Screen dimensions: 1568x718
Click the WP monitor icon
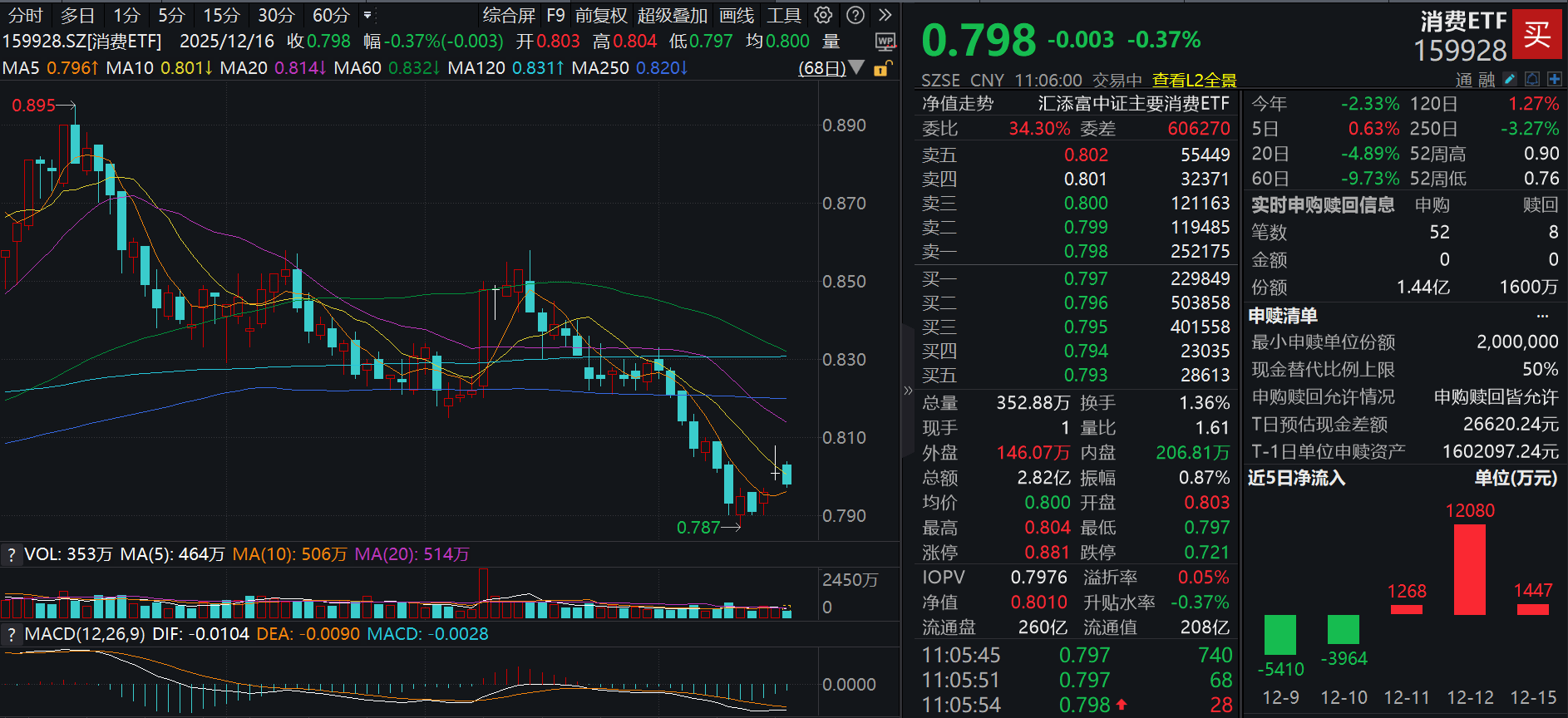(885, 42)
